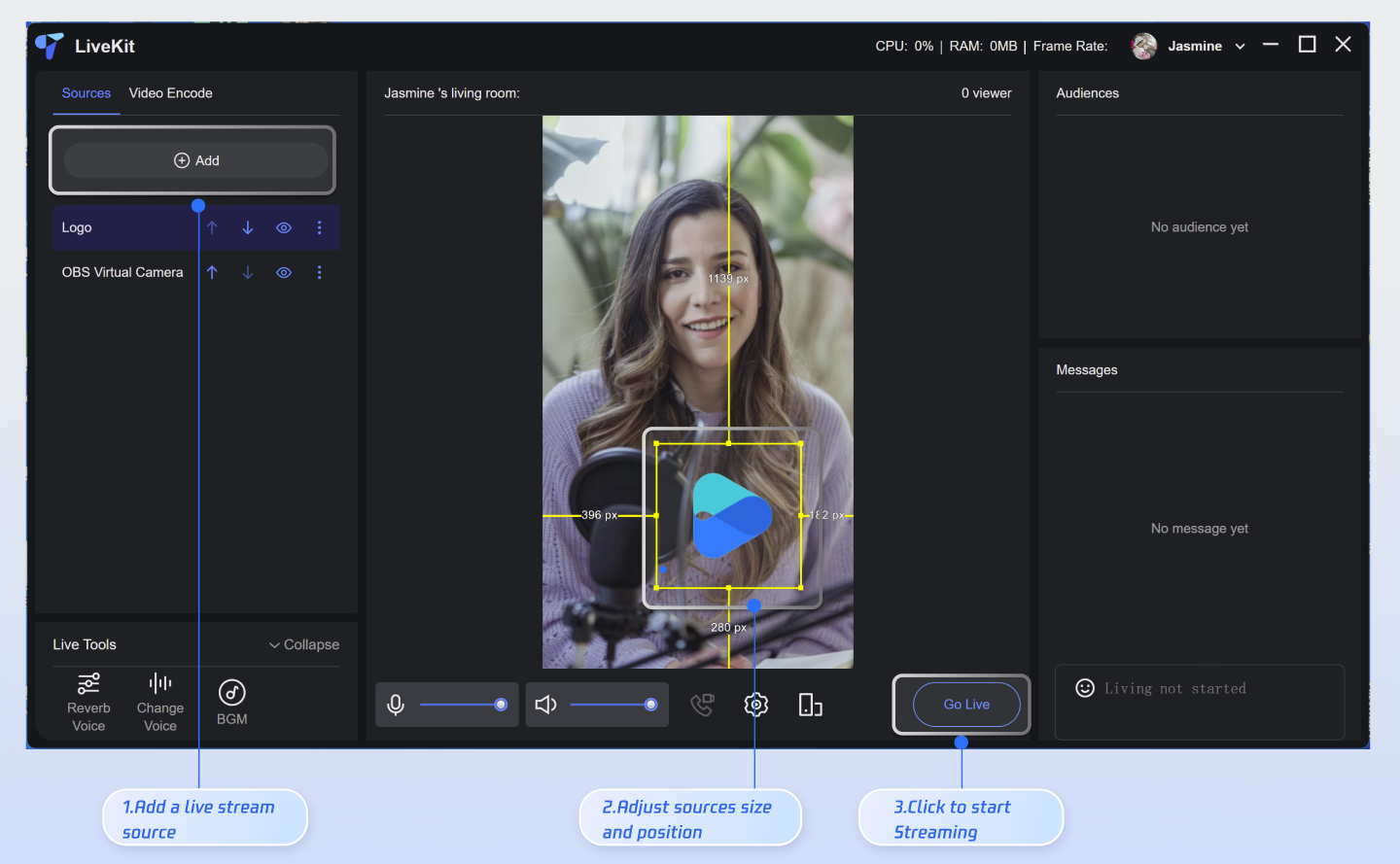Click the call connect icon
This screenshot has height=864, width=1400.
pyautogui.click(x=702, y=705)
